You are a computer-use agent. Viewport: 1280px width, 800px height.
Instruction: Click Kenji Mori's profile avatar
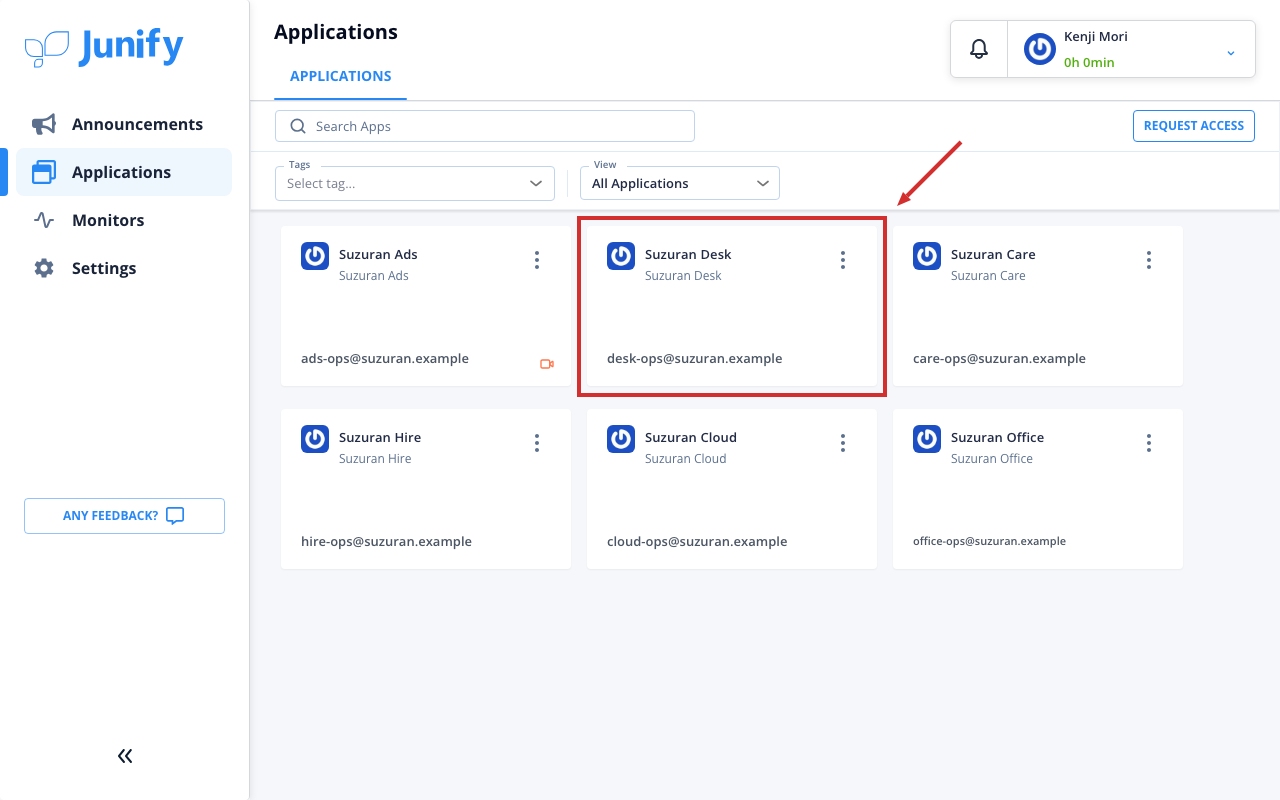(x=1040, y=49)
